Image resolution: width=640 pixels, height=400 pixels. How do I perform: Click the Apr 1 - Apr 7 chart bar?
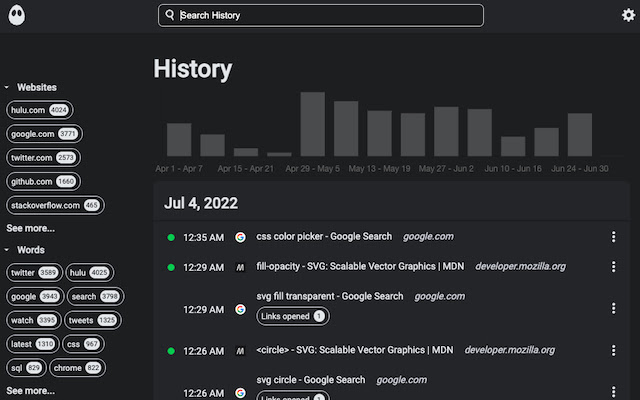[x=179, y=140]
